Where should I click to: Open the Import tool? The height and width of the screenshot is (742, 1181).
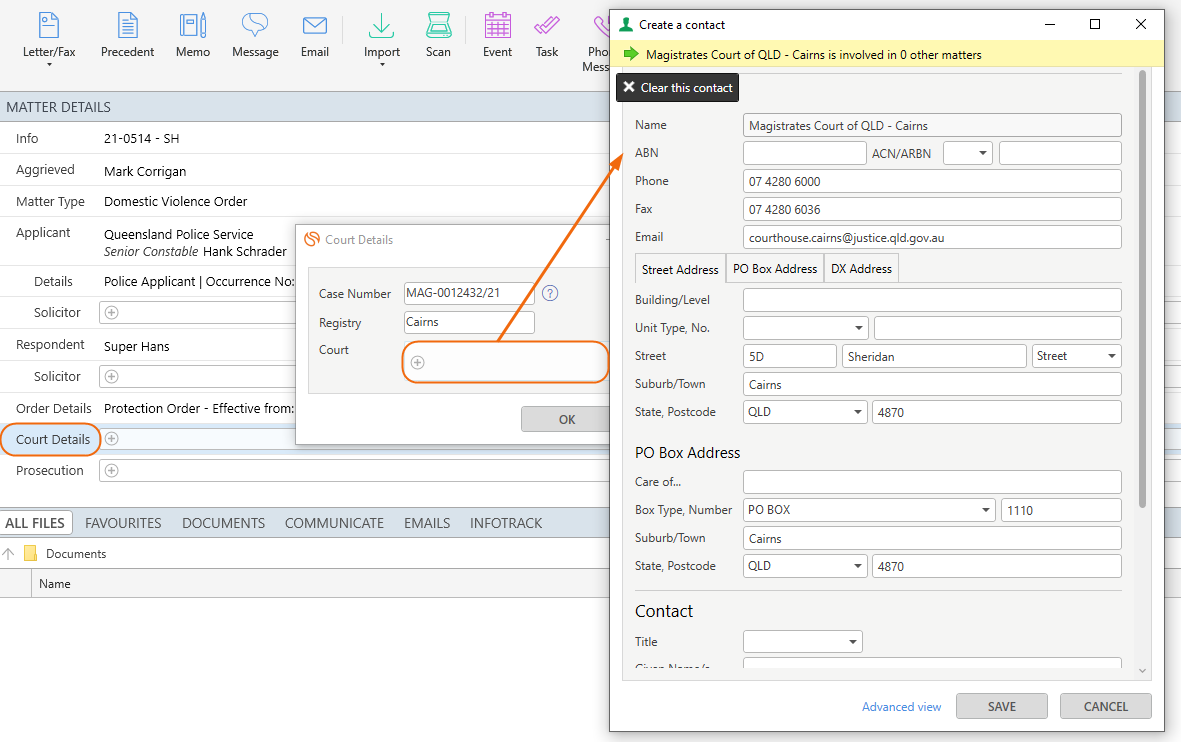(382, 35)
